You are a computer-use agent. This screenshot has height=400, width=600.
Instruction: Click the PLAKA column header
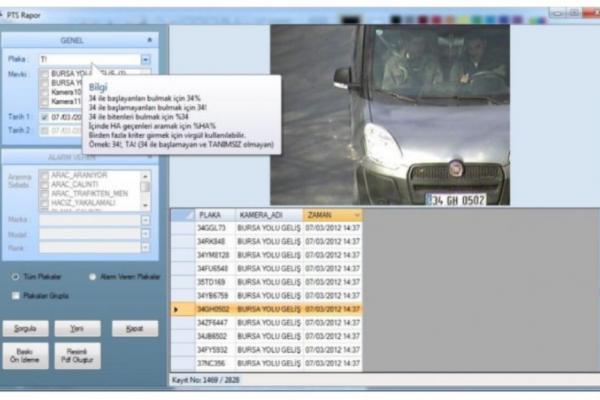(212, 214)
